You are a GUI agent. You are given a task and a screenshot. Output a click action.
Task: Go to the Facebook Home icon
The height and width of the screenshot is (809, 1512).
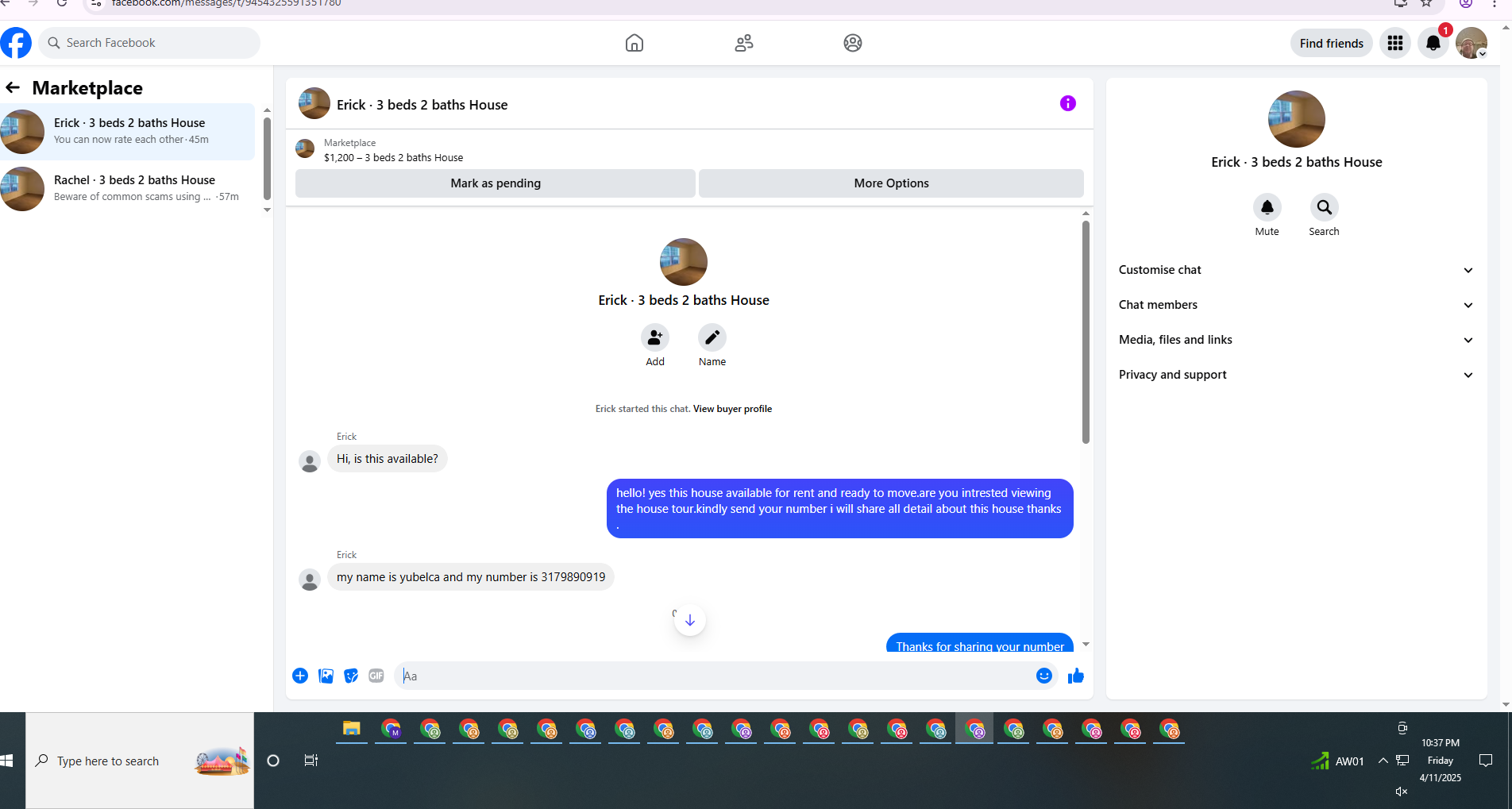[634, 43]
